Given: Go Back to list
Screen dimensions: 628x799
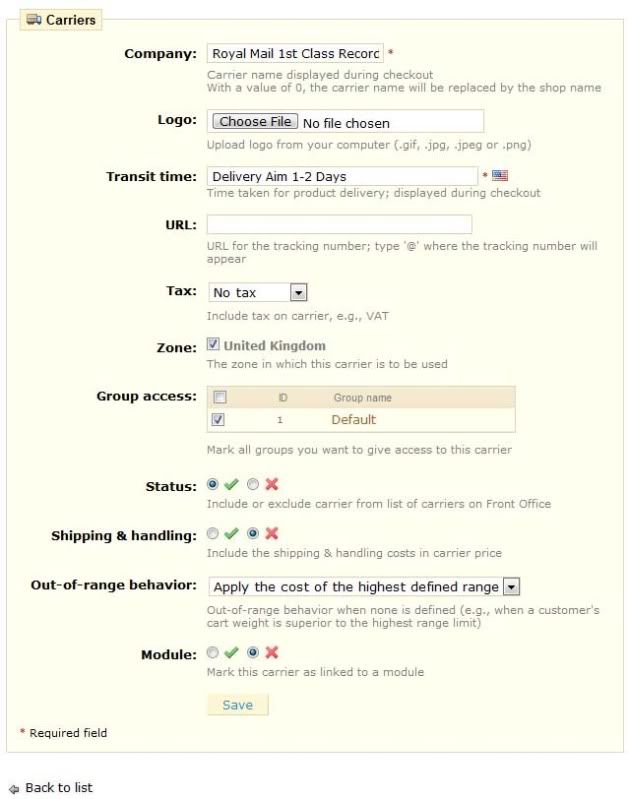Looking at the screenshot, I should 58,788.
